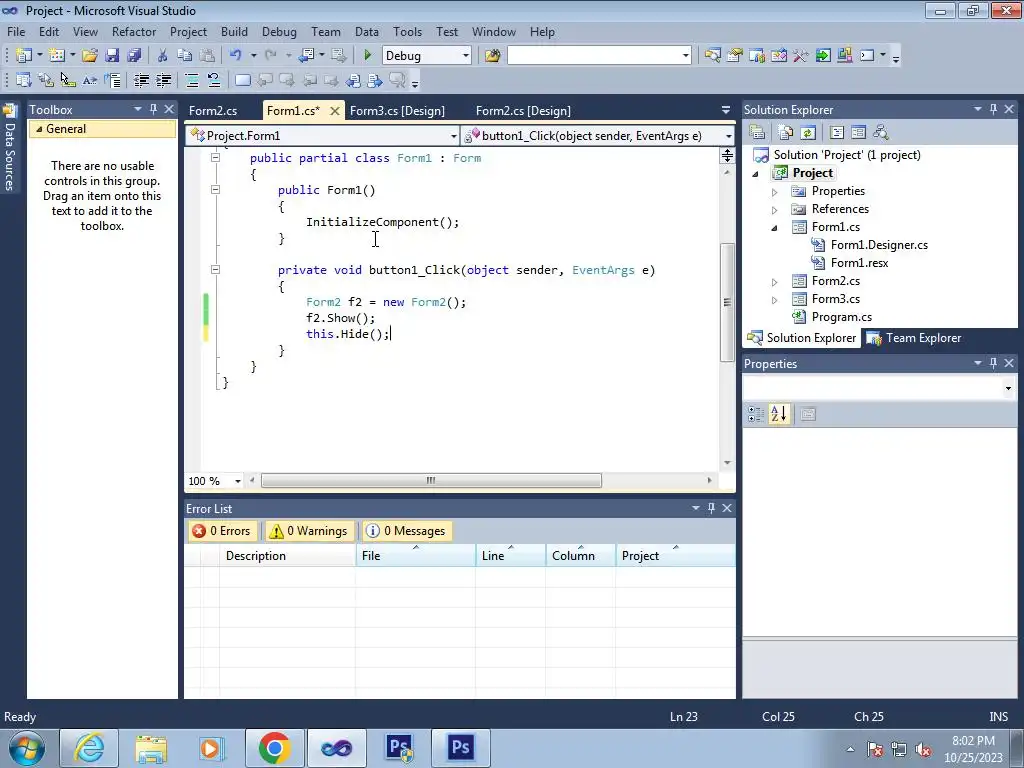Click the code editor horizontal scrollbar thumb
1024x768 pixels.
click(431, 481)
